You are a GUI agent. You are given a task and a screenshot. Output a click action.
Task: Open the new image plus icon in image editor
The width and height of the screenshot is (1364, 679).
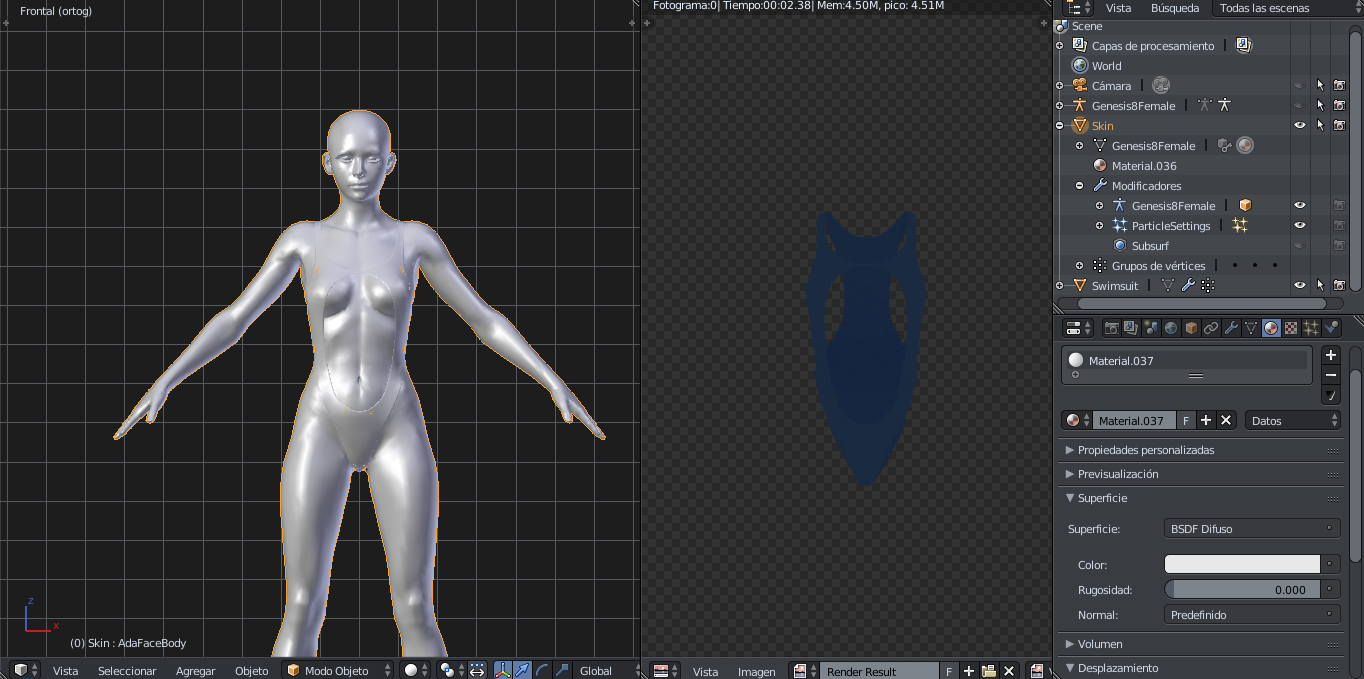click(969, 671)
